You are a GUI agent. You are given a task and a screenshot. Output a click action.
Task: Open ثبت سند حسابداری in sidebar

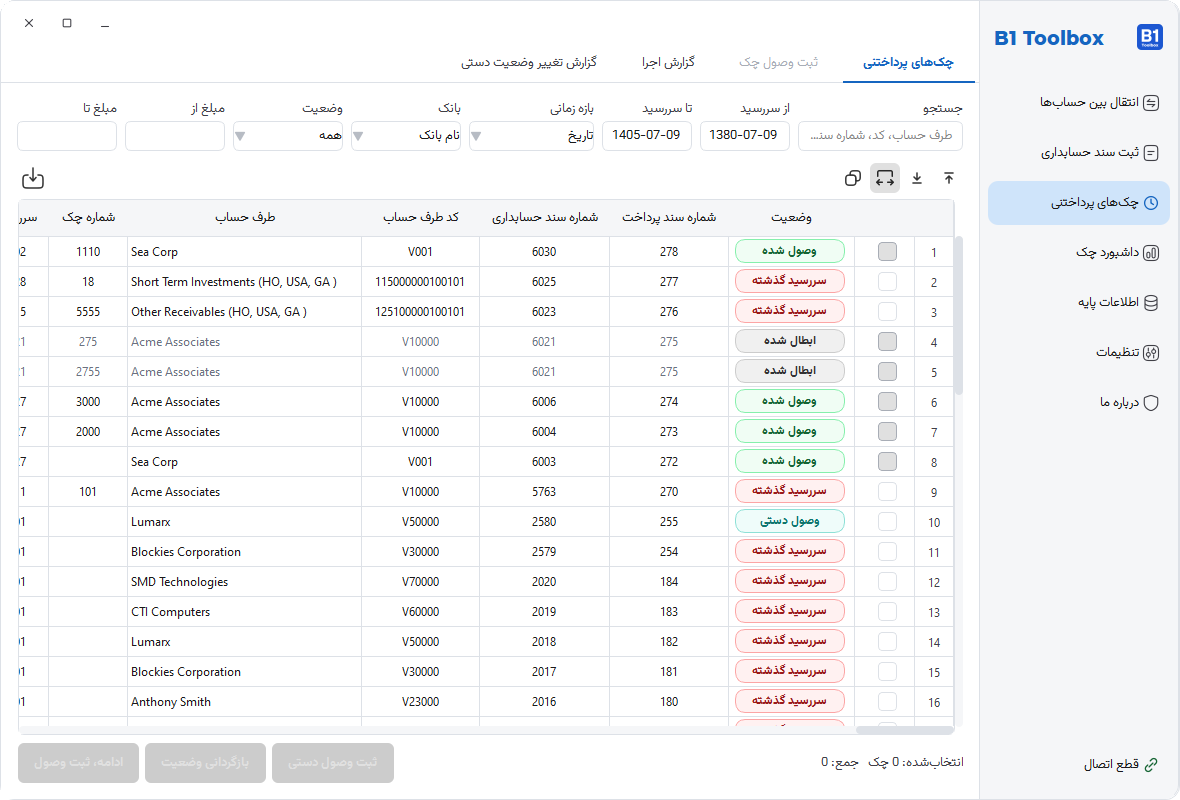pos(1079,153)
